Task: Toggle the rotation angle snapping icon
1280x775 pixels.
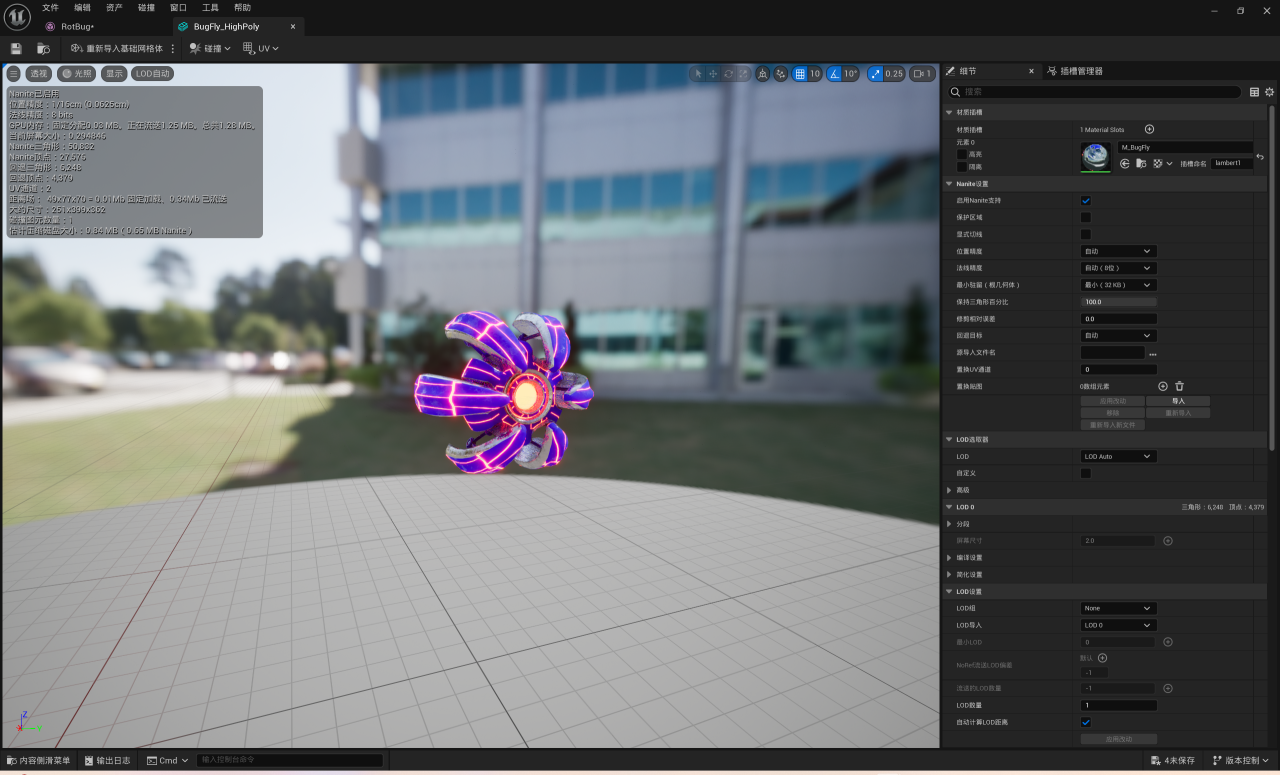Action: pos(836,74)
